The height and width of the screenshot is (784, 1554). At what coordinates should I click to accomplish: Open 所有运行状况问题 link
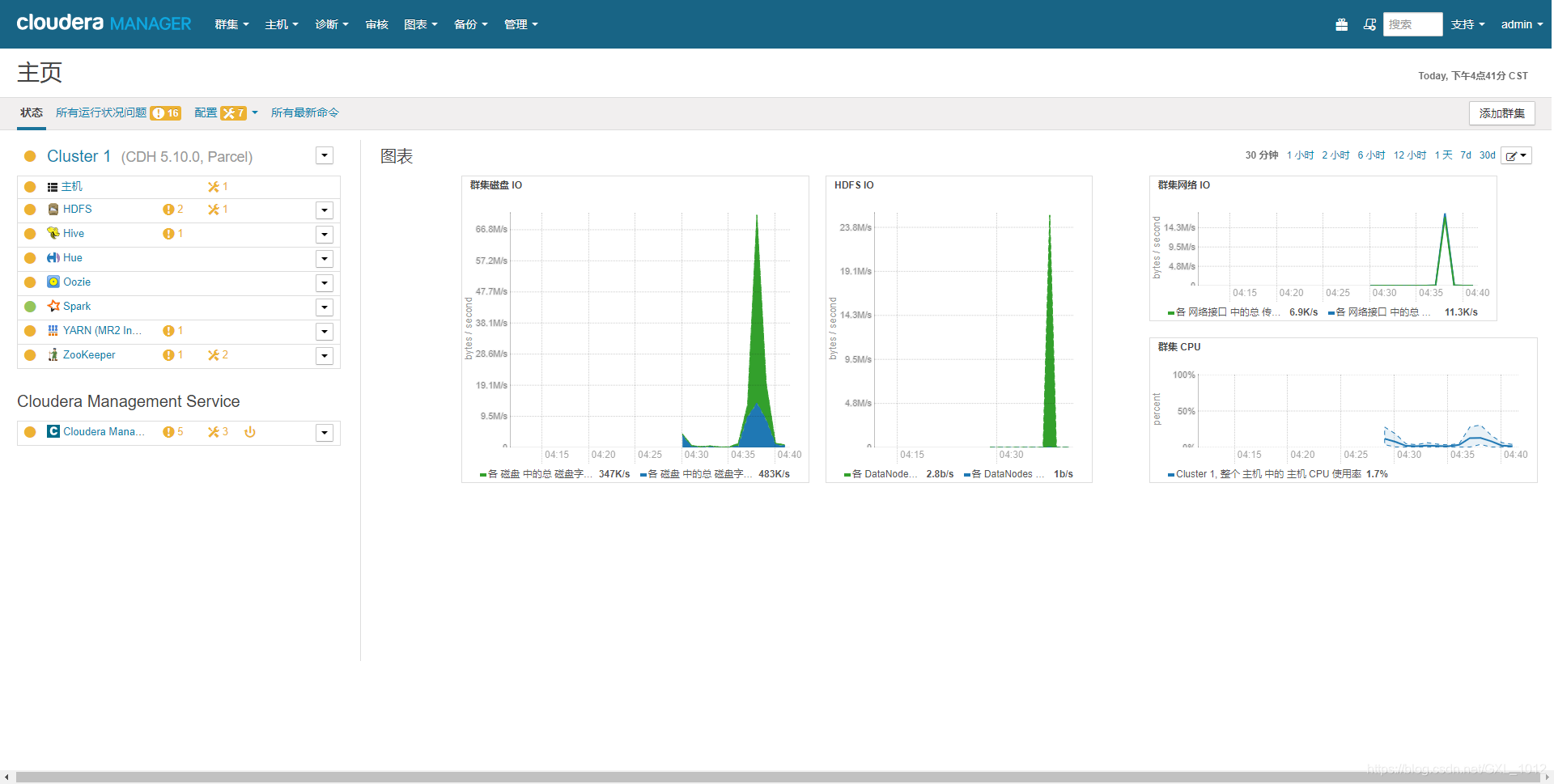[x=101, y=112]
